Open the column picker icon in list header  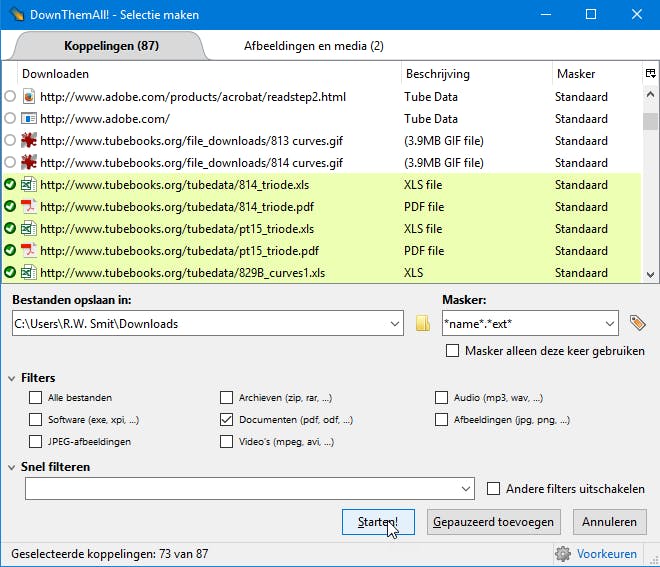point(650,73)
